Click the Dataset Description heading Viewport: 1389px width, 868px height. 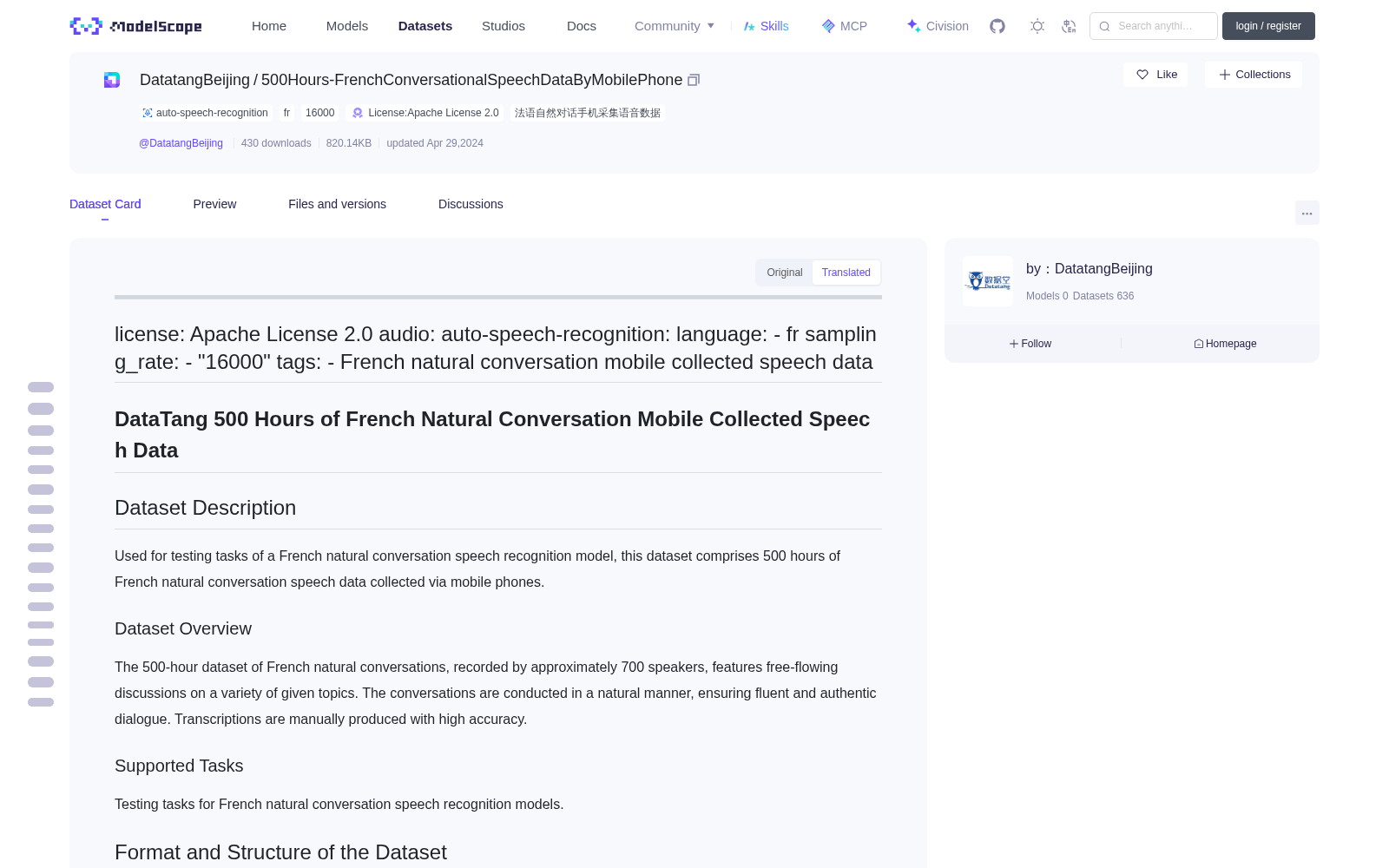point(205,508)
